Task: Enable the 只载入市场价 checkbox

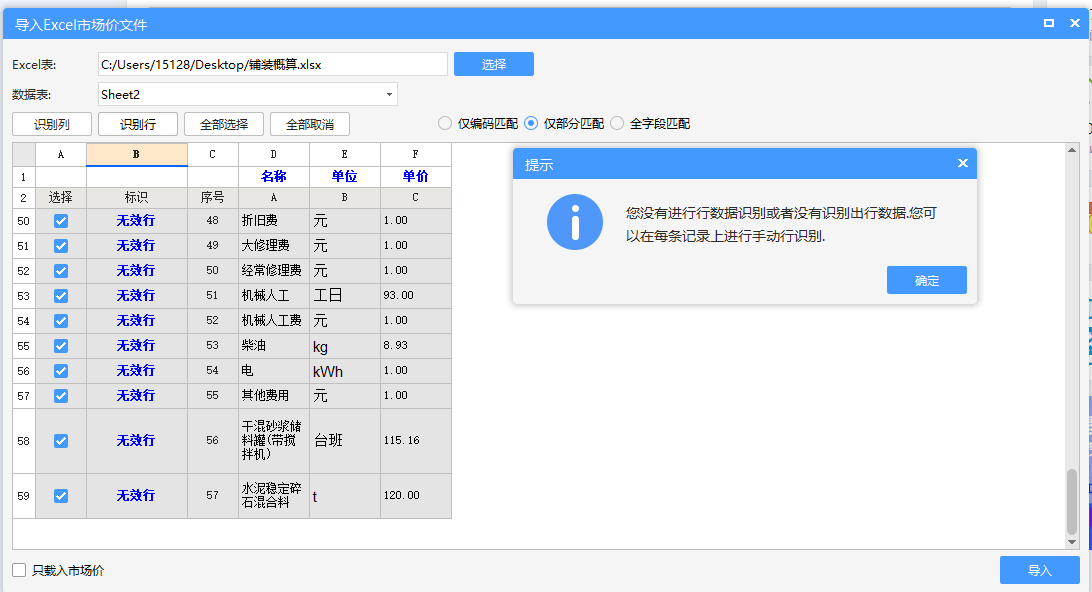Action: [x=20, y=570]
